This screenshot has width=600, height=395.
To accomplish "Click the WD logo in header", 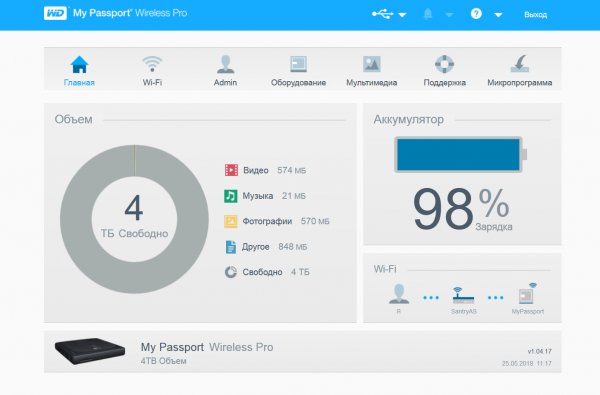I will coord(55,13).
